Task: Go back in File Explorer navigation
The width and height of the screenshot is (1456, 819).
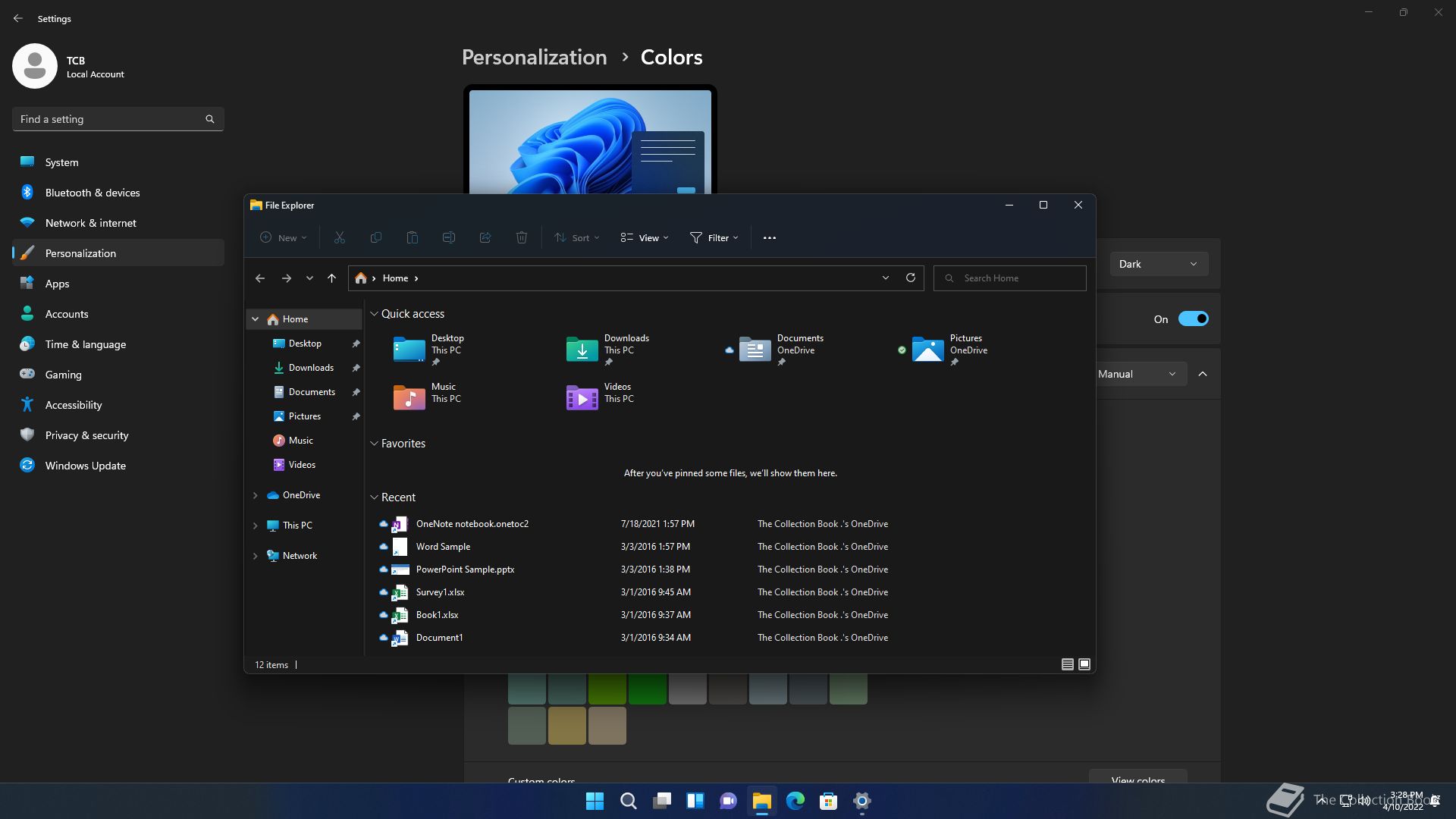Action: 260,278
